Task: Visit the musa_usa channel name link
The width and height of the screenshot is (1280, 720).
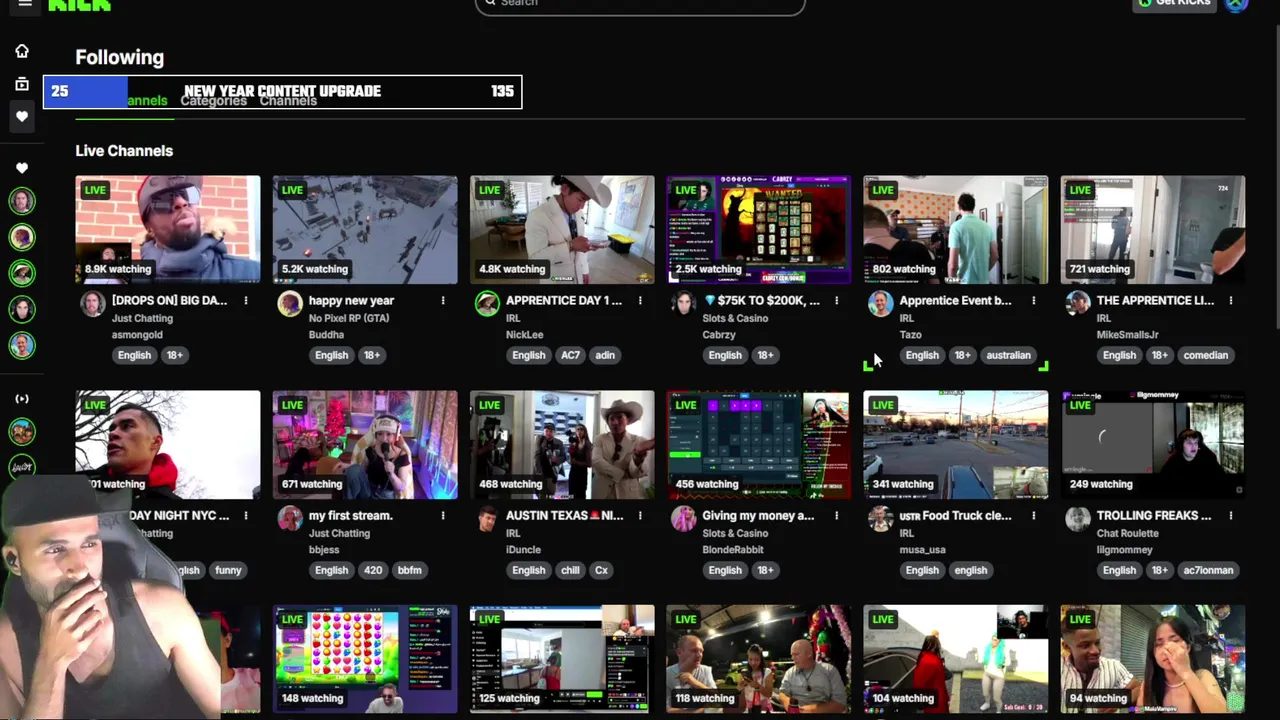Action: click(x=922, y=550)
